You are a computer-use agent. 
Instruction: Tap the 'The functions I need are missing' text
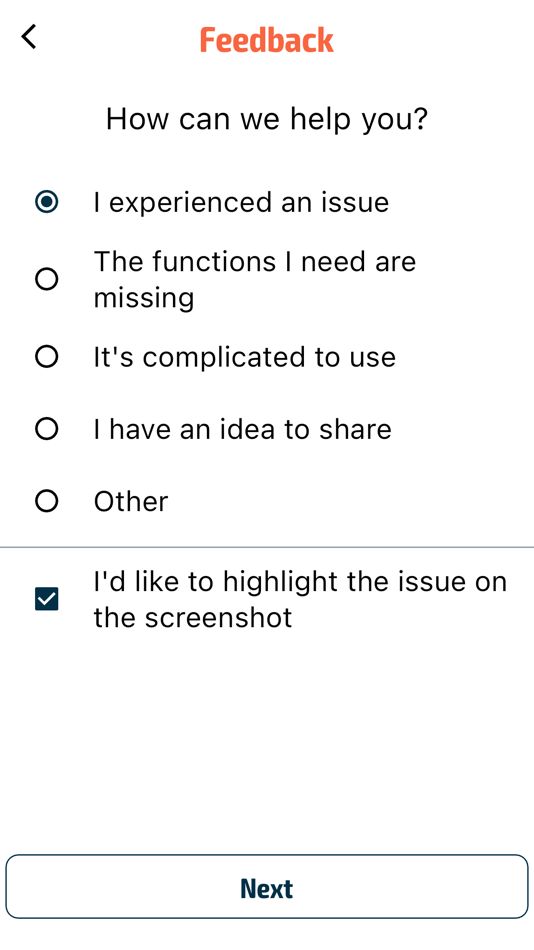click(255, 280)
